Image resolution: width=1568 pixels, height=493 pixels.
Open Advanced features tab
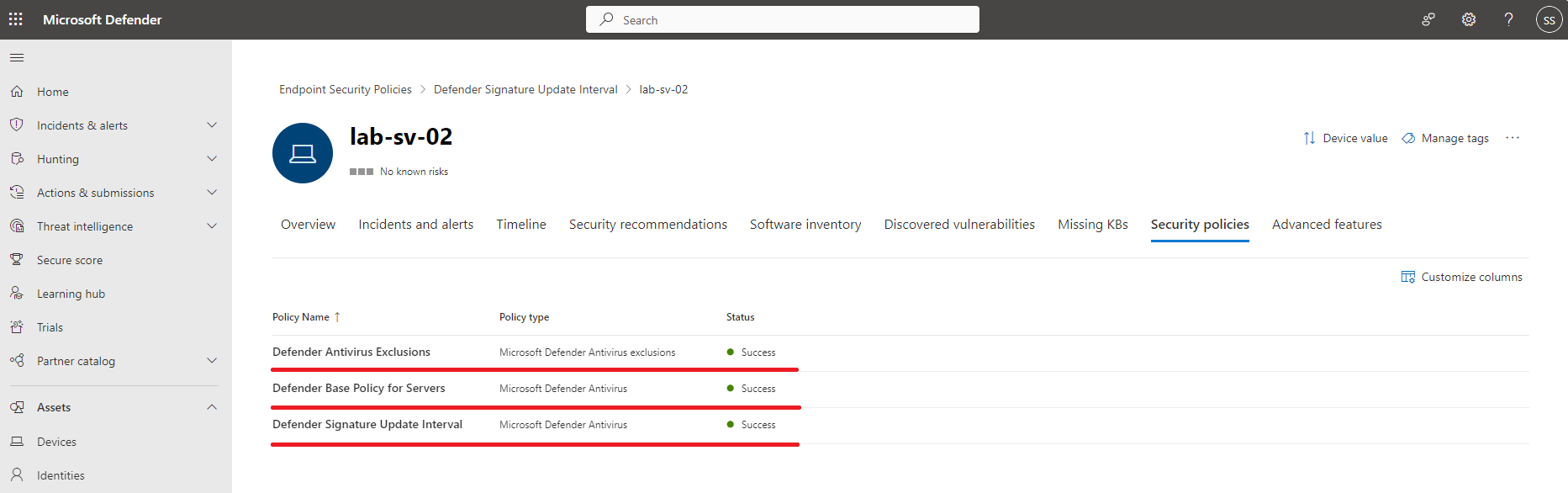click(x=1327, y=225)
